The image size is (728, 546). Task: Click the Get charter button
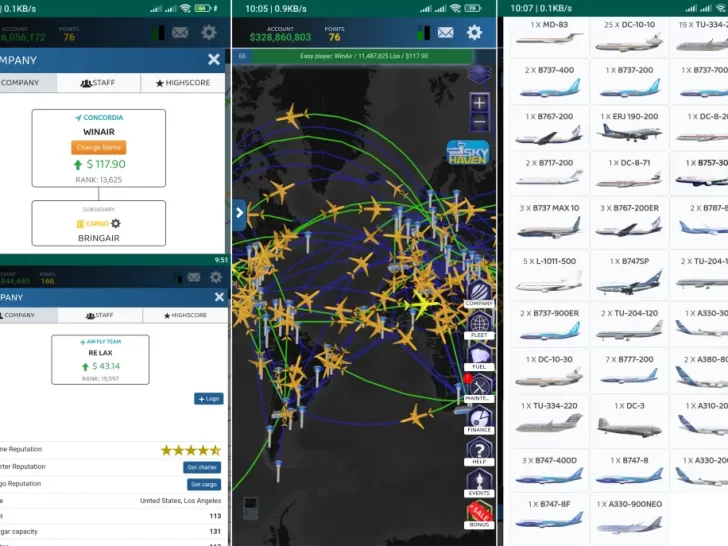click(x=202, y=467)
